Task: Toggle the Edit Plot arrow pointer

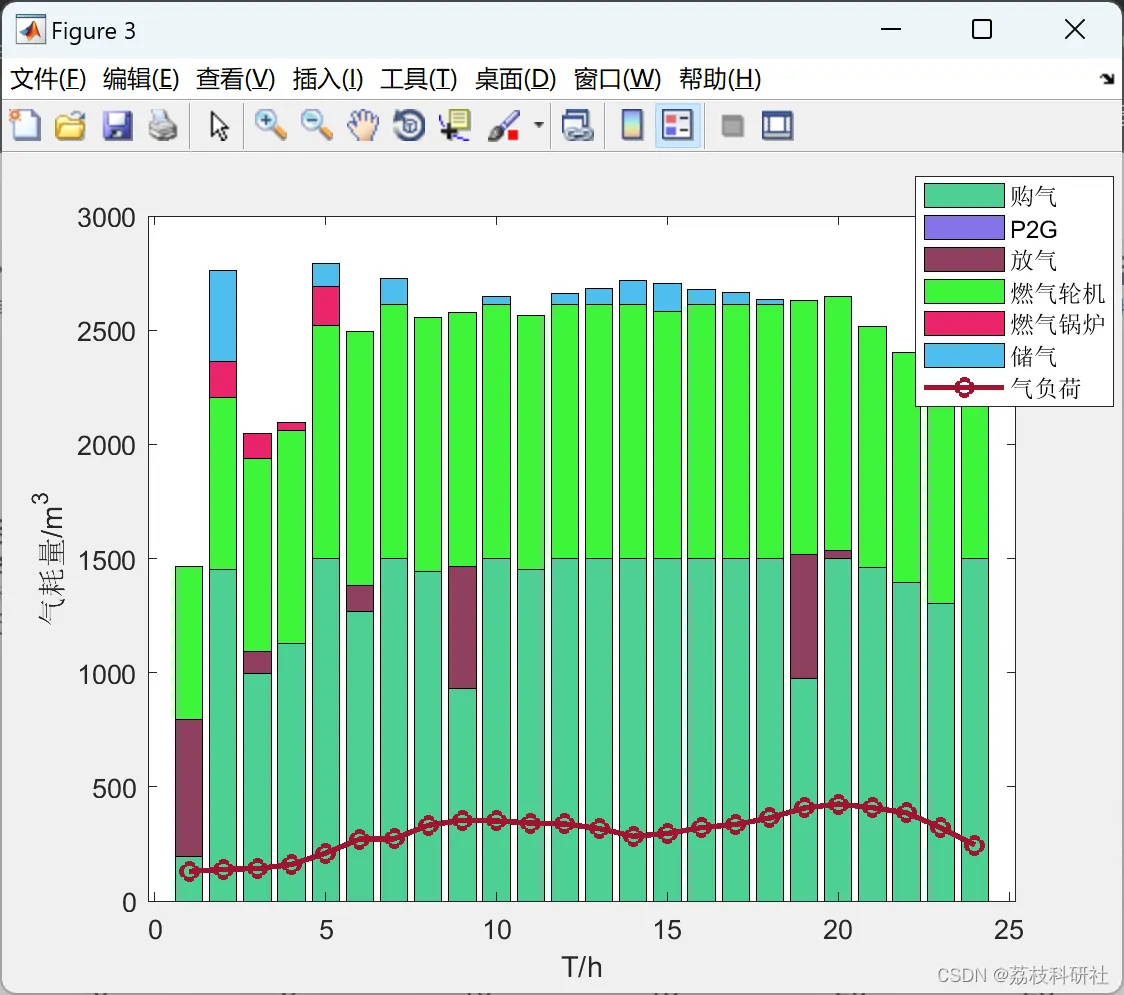Action: [x=219, y=125]
